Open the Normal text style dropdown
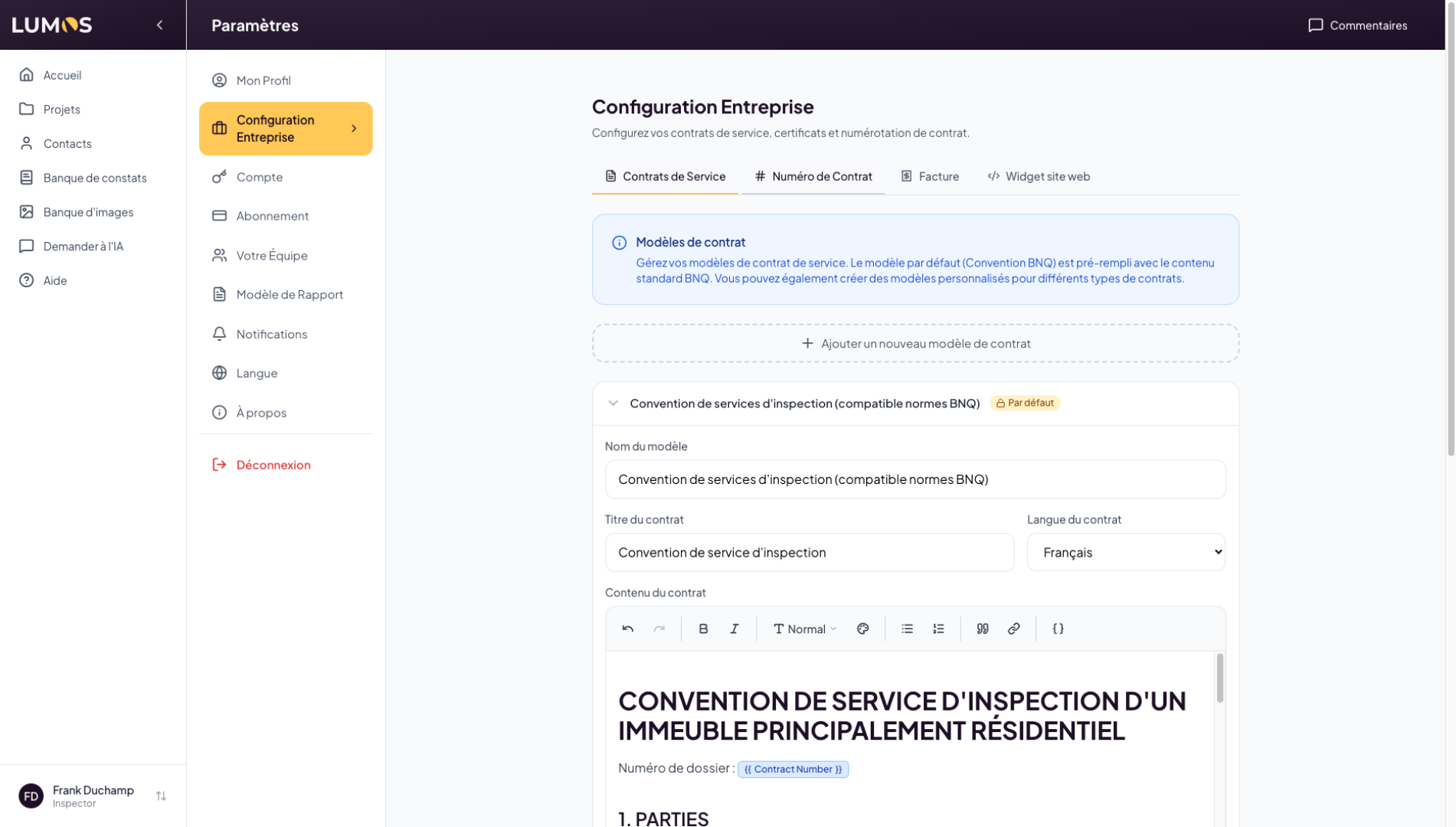The height and width of the screenshot is (827, 1456). [x=804, y=629]
